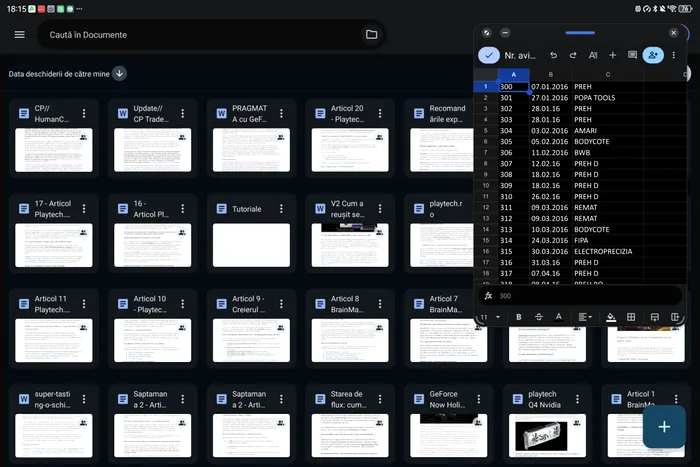Open options for 'Articol 9 - Creierul' document

pos(281,304)
